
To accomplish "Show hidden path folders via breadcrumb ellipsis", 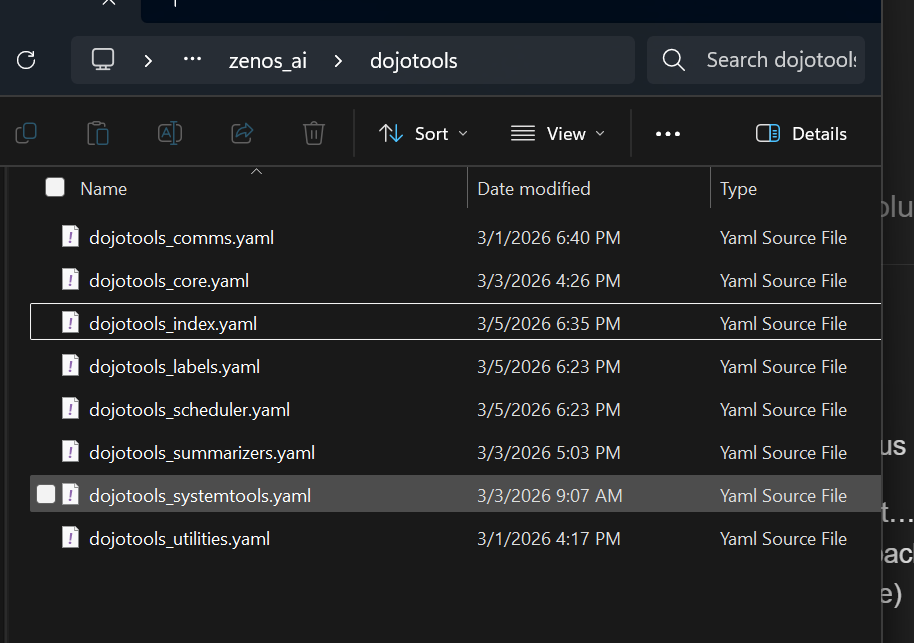I will 193,60.
